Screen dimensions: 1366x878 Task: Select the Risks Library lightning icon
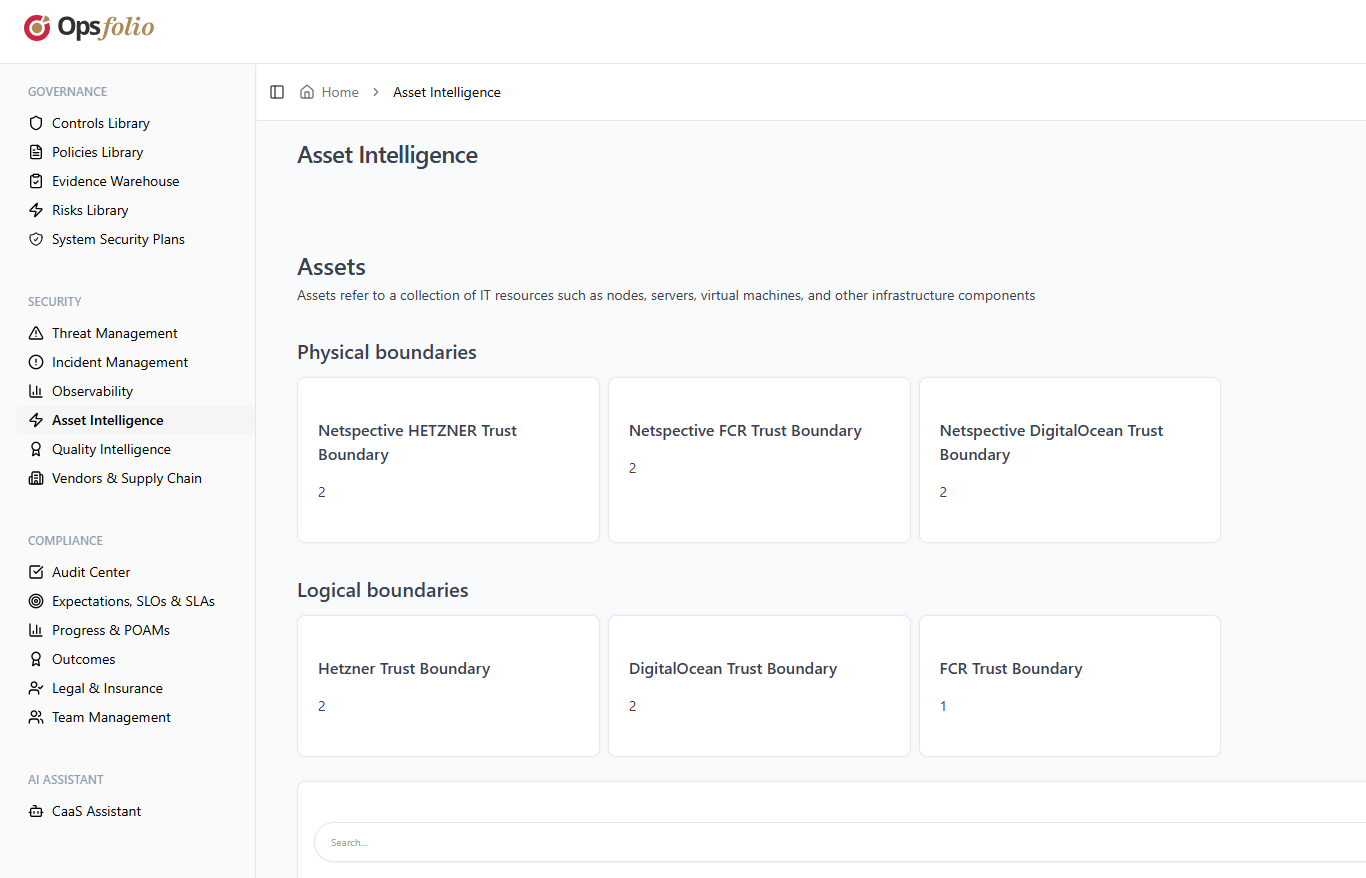point(35,209)
